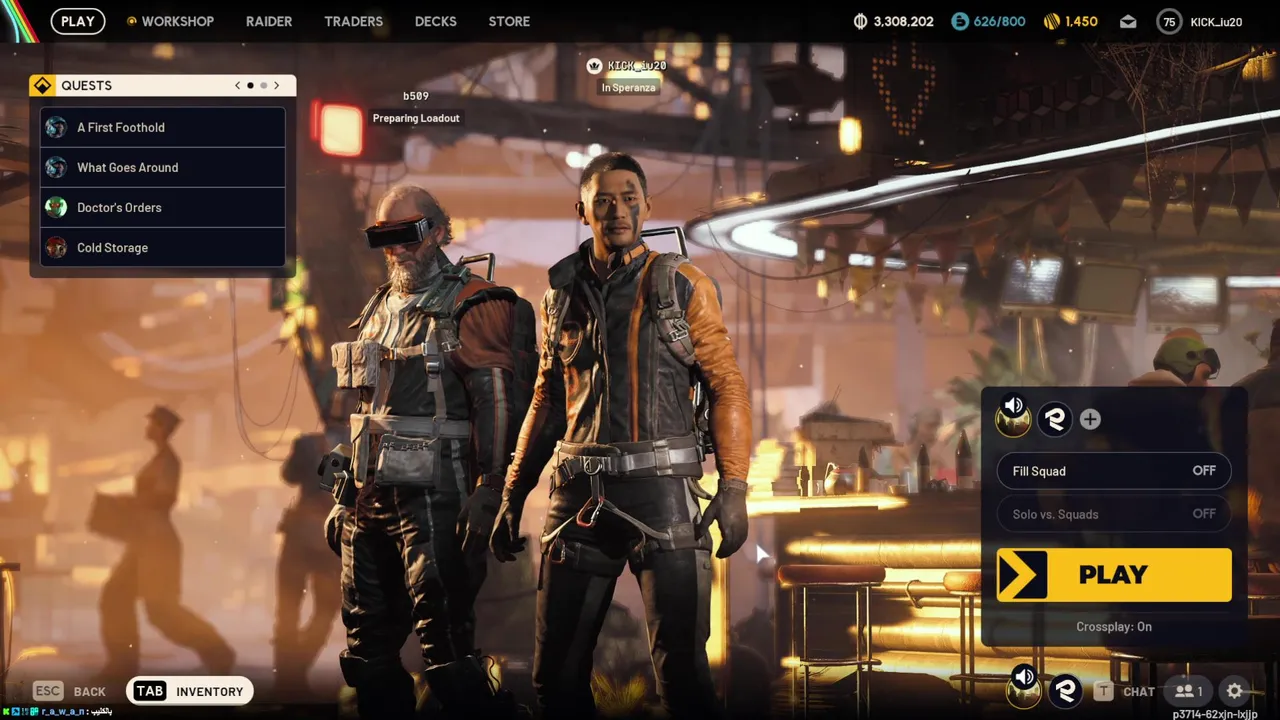Viewport: 1280px width, 720px height.
Task: Open the Doctor's Orders quest
Action: click(163, 207)
